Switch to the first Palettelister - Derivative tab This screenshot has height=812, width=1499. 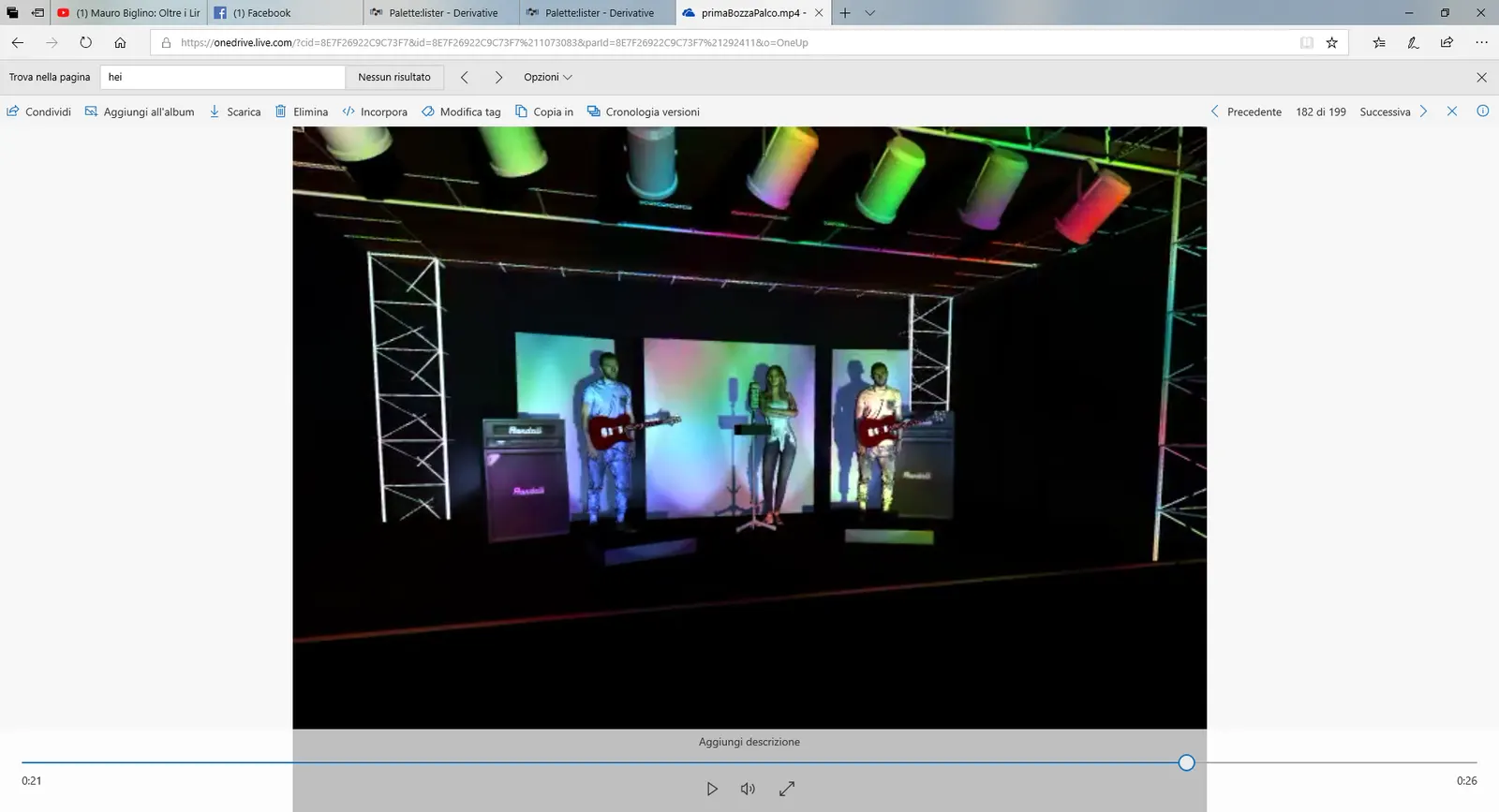[441, 13]
